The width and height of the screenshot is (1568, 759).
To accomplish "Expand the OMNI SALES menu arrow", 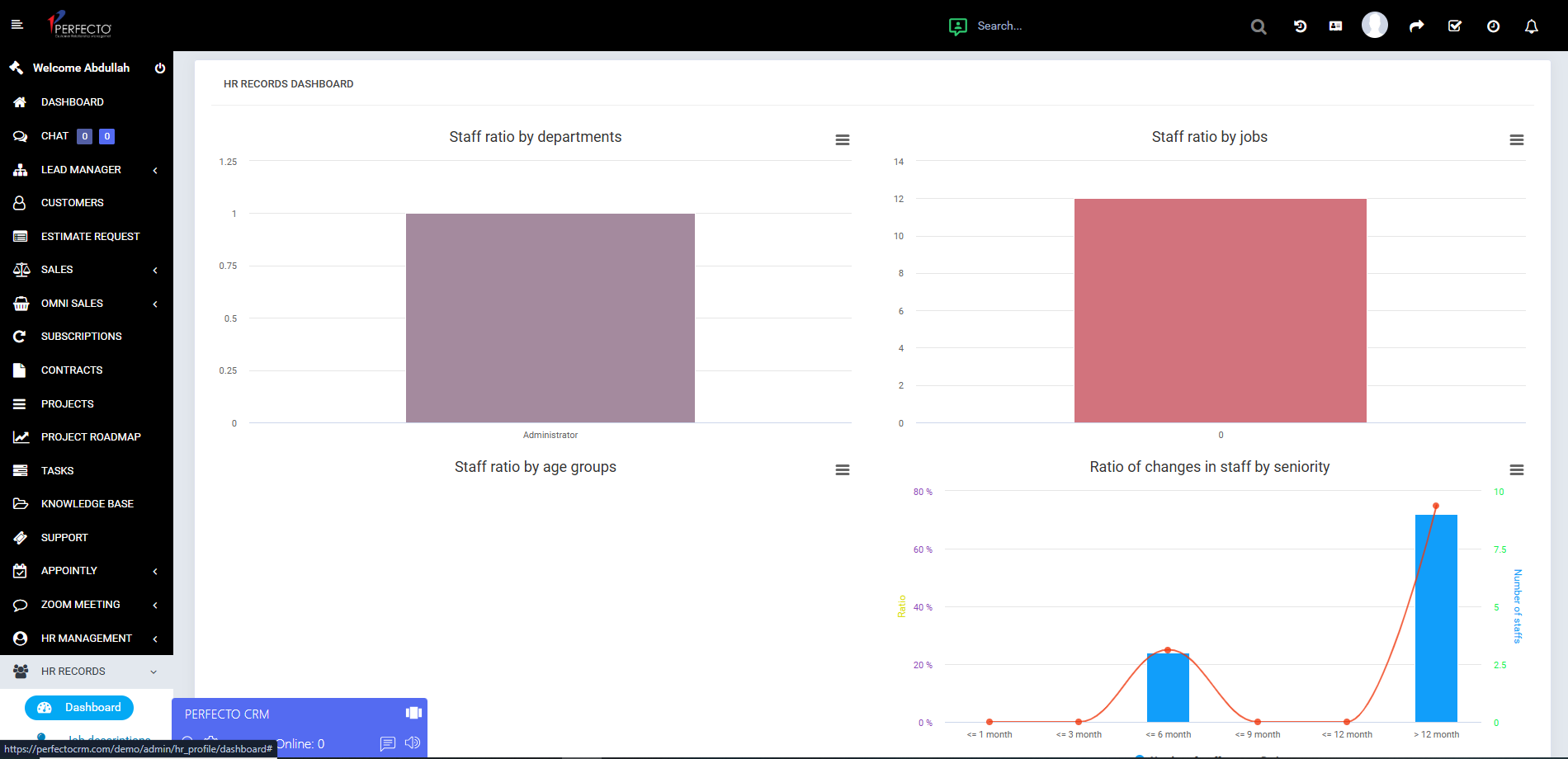I will click(x=155, y=304).
